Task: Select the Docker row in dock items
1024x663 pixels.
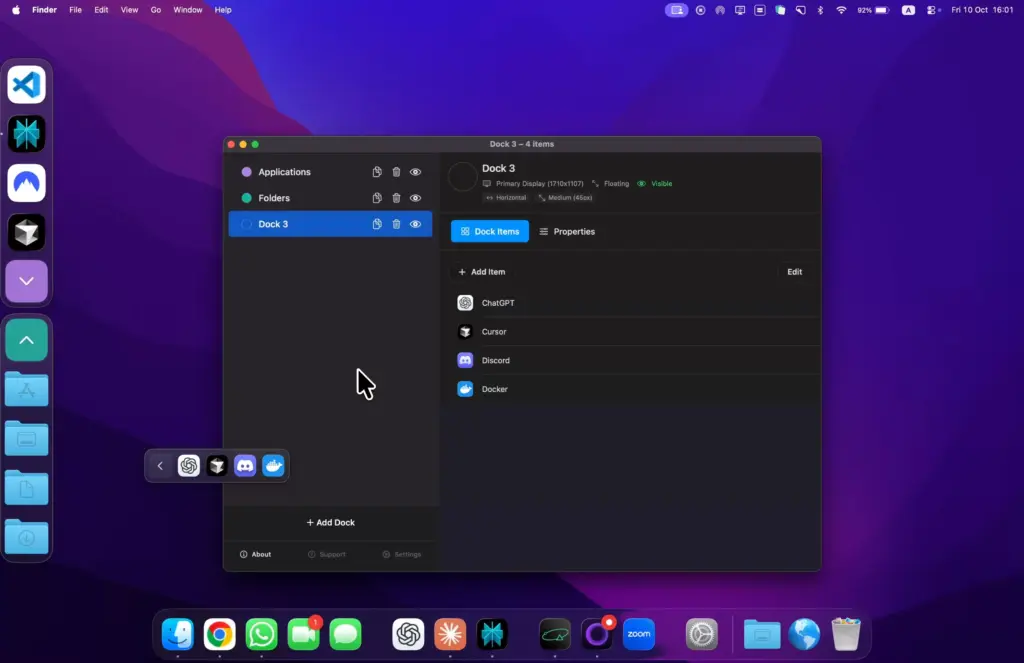Action: point(631,389)
